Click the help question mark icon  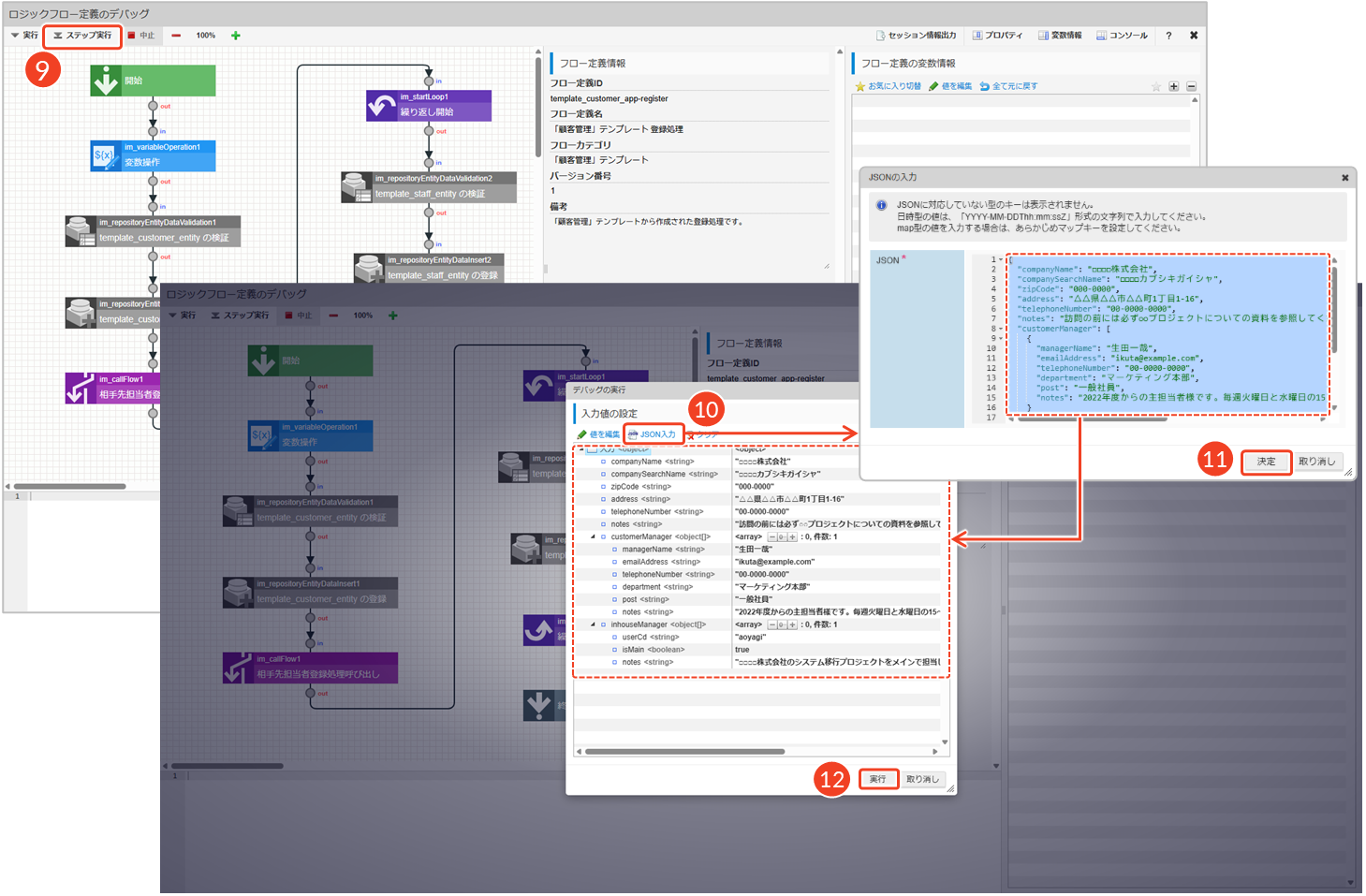(x=1168, y=36)
